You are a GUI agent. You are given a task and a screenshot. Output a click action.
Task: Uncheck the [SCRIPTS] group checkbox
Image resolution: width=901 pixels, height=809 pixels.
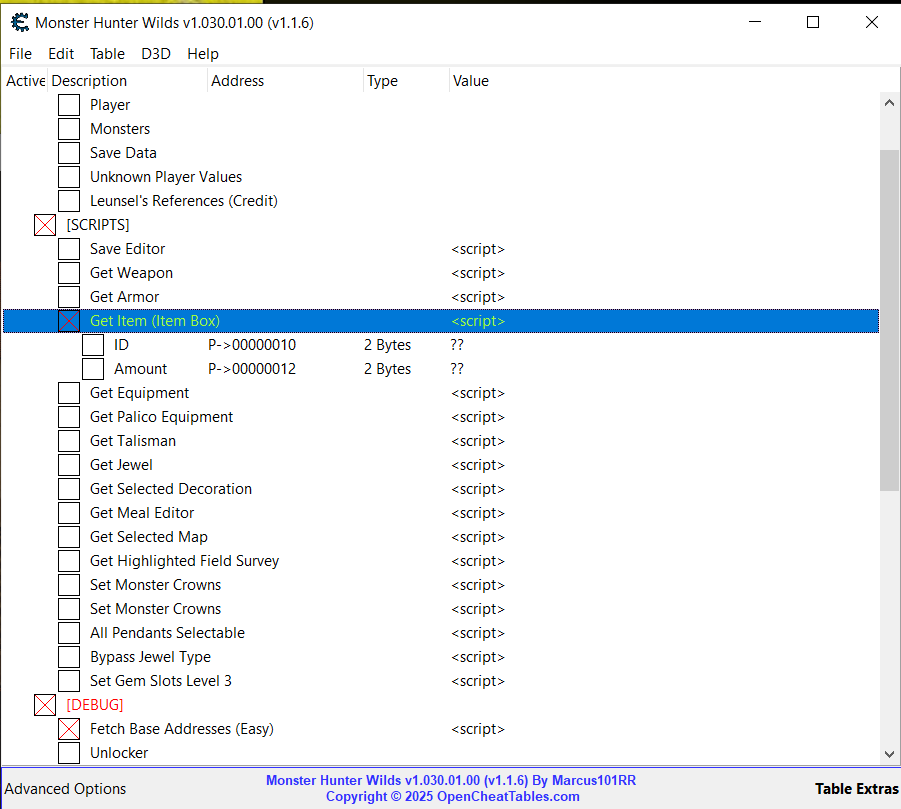pos(45,225)
